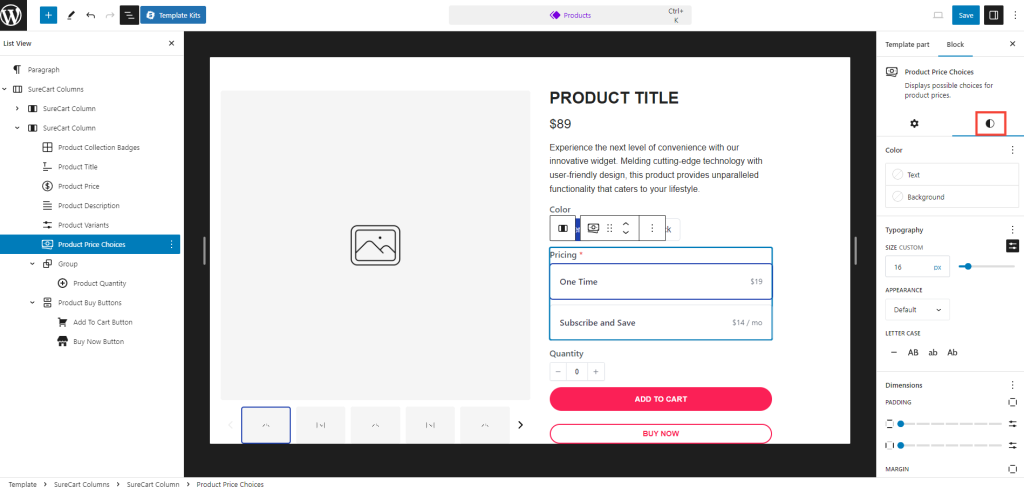Viewport: 1024px width, 488px height.
Task: Close the List View panel
Action: pyautogui.click(x=171, y=43)
